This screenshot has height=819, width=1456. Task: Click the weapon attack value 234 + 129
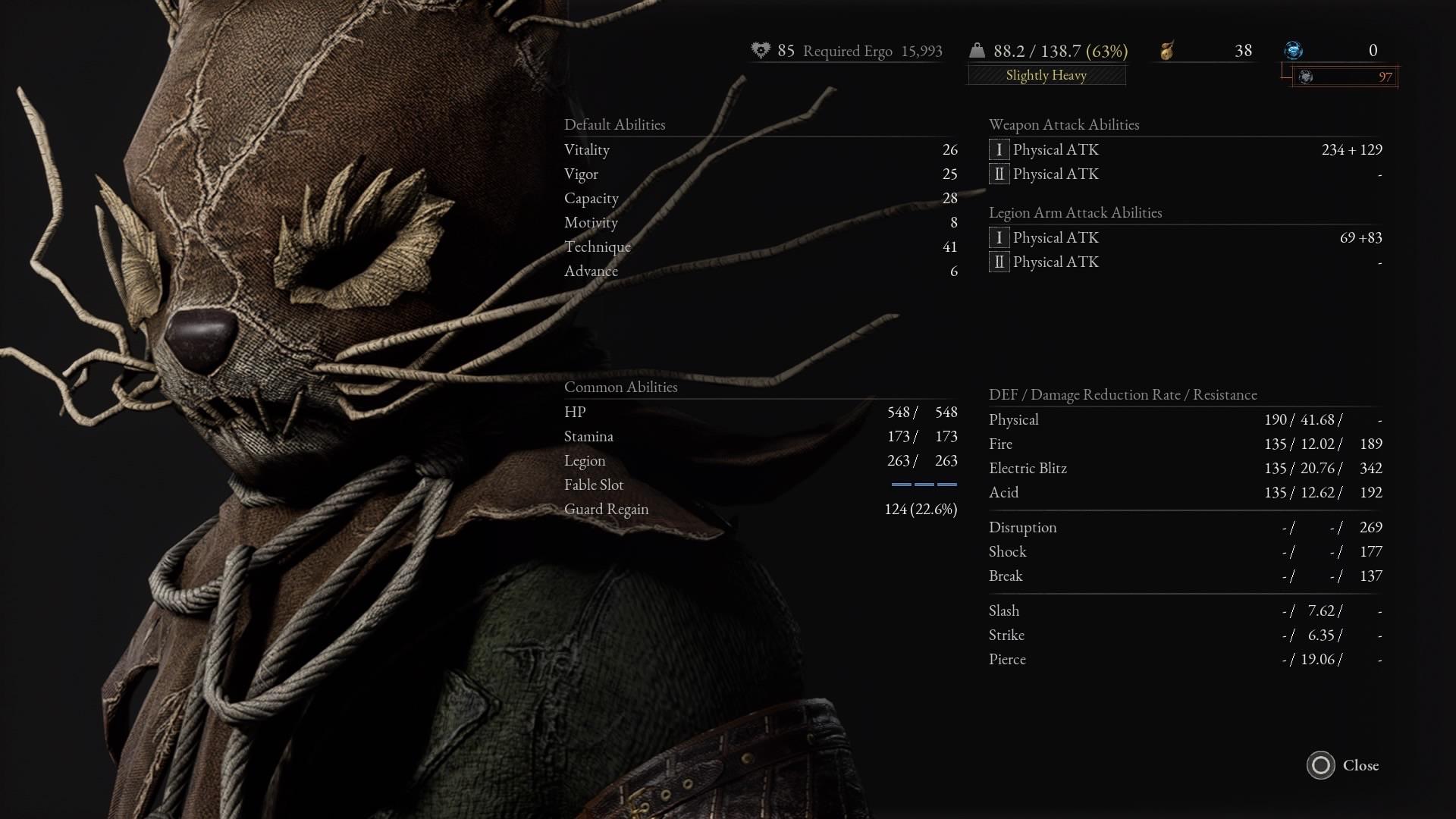pyautogui.click(x=1351, y=149)
